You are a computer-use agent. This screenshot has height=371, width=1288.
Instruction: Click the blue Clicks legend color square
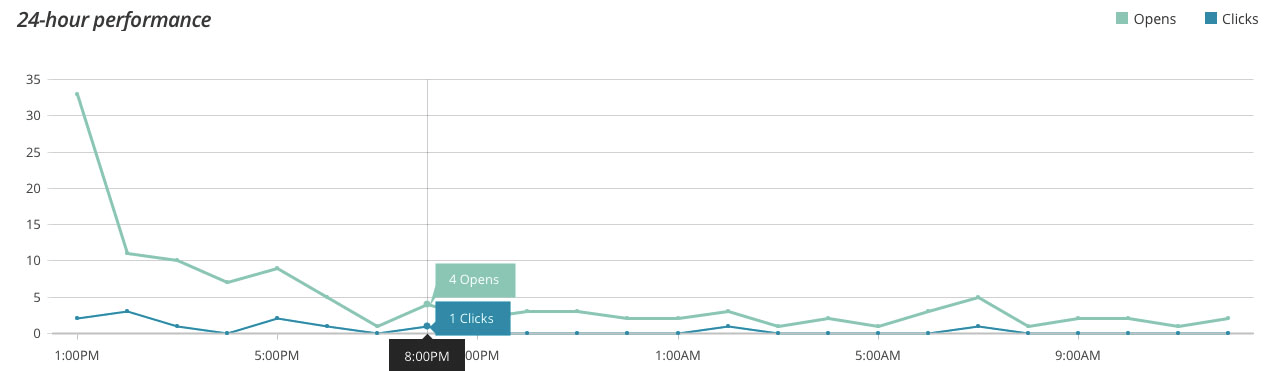tap(1211, 19)
